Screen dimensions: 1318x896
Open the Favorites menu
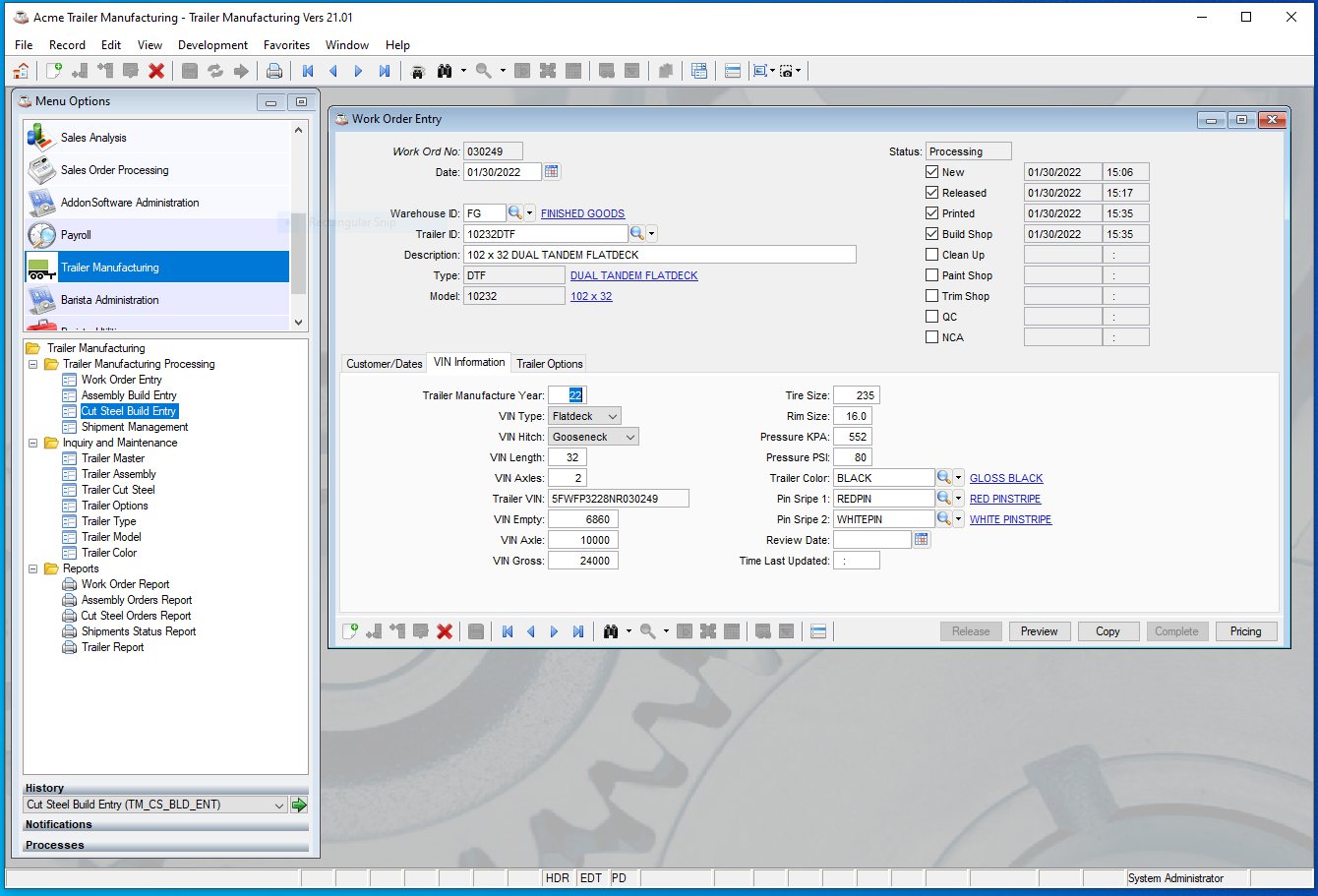point(286,45)
